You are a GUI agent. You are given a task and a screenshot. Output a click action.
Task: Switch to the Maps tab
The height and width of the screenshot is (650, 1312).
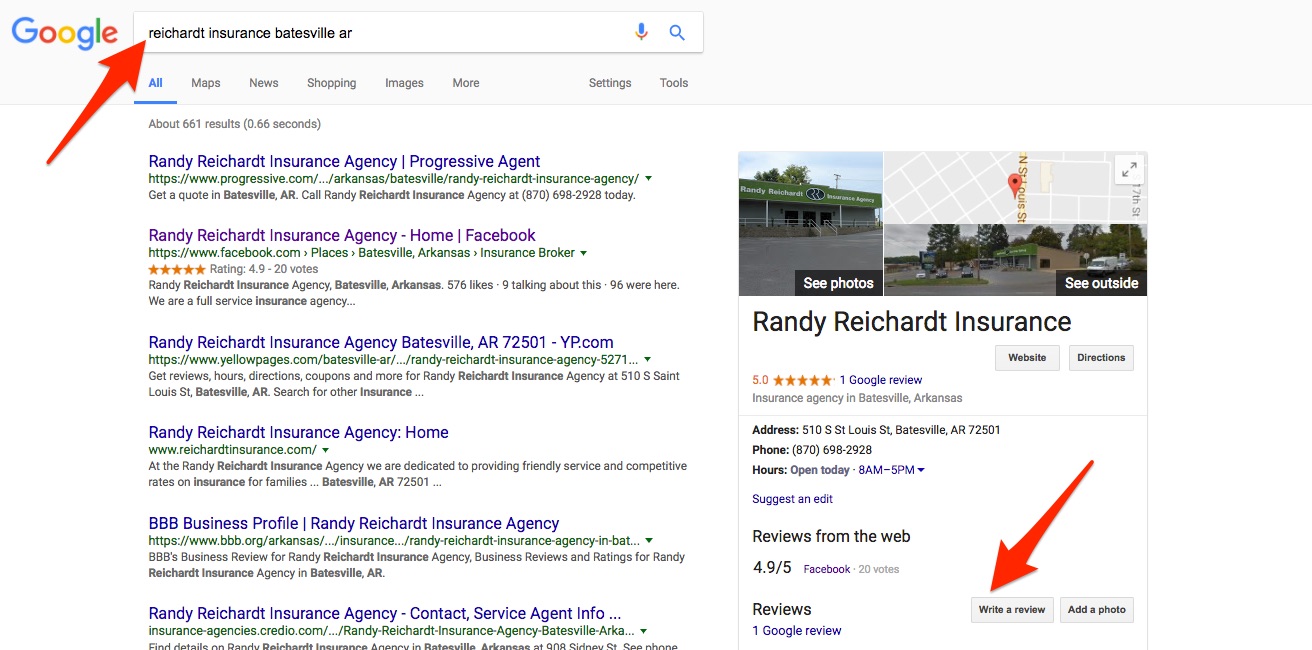(x=206, y=83)
